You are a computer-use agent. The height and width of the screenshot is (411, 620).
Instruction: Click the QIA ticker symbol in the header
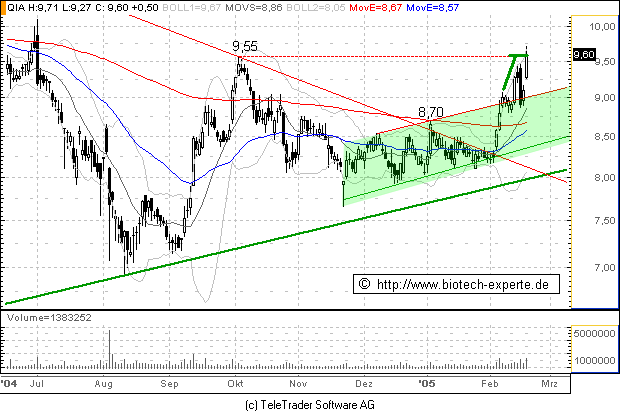tap(14, 8)
